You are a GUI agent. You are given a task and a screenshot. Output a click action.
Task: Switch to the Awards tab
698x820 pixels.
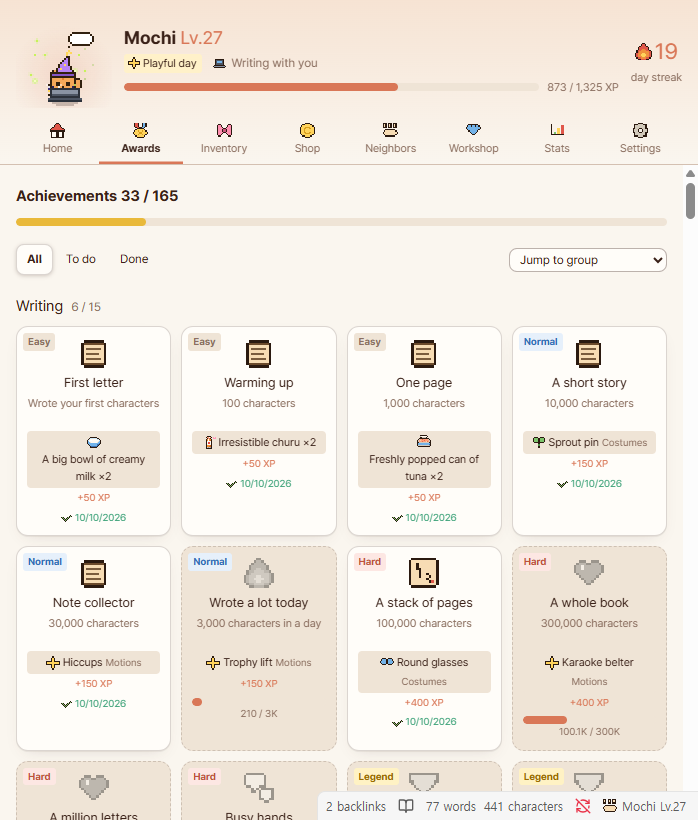(141, 139)
